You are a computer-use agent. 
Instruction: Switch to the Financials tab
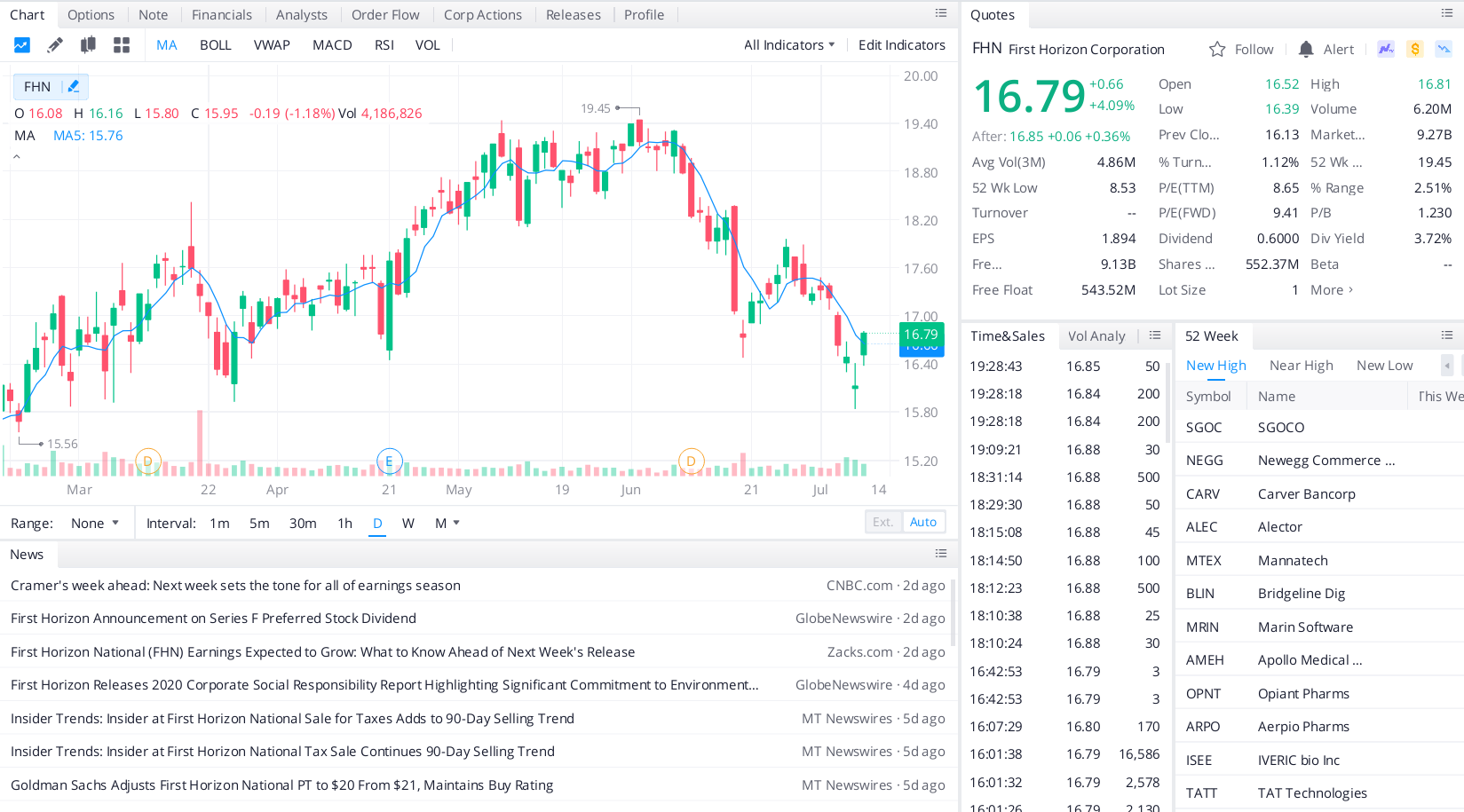click(x=222, y=15)
